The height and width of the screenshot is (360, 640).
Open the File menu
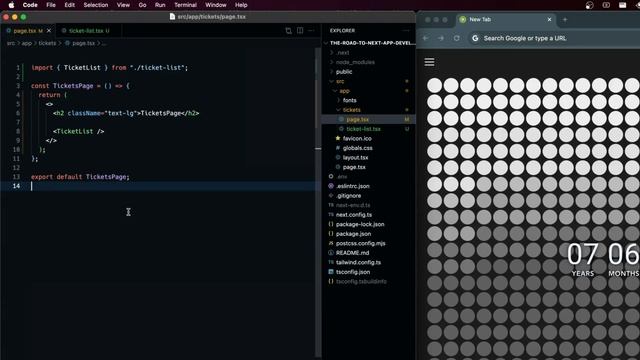coord(51,5)
